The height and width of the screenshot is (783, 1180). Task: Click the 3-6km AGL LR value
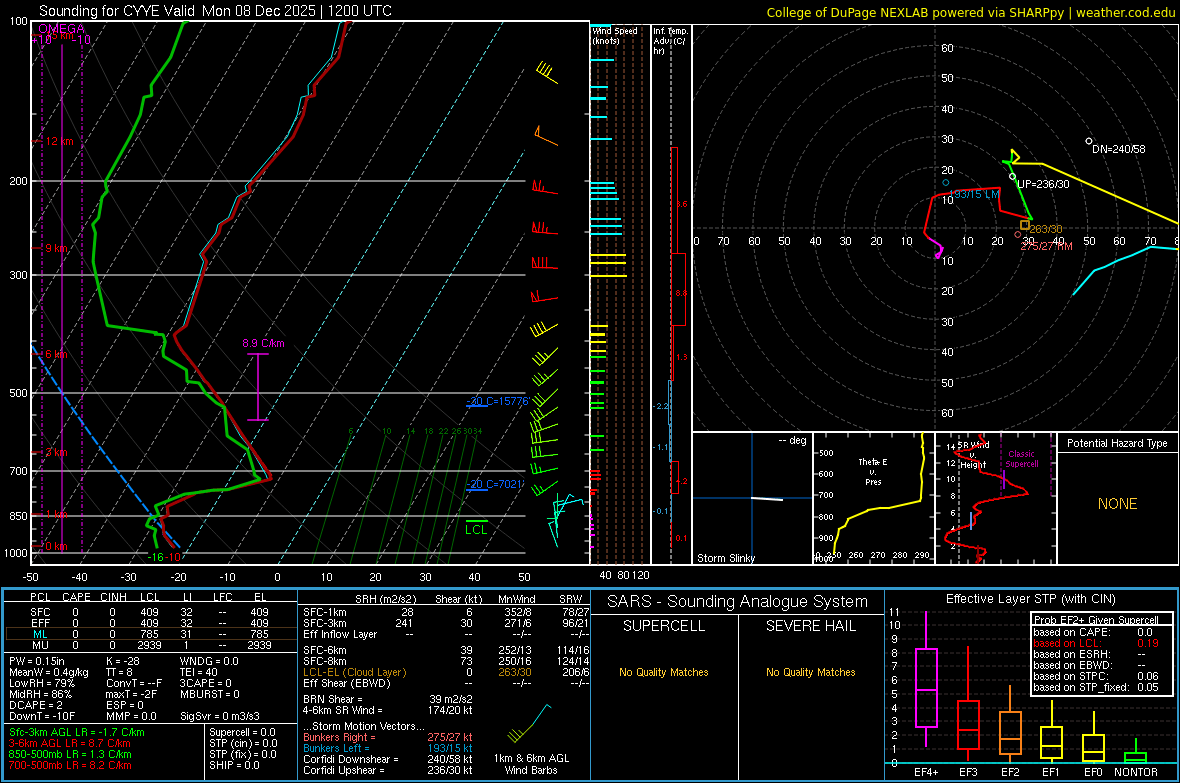tap(71, 743)
